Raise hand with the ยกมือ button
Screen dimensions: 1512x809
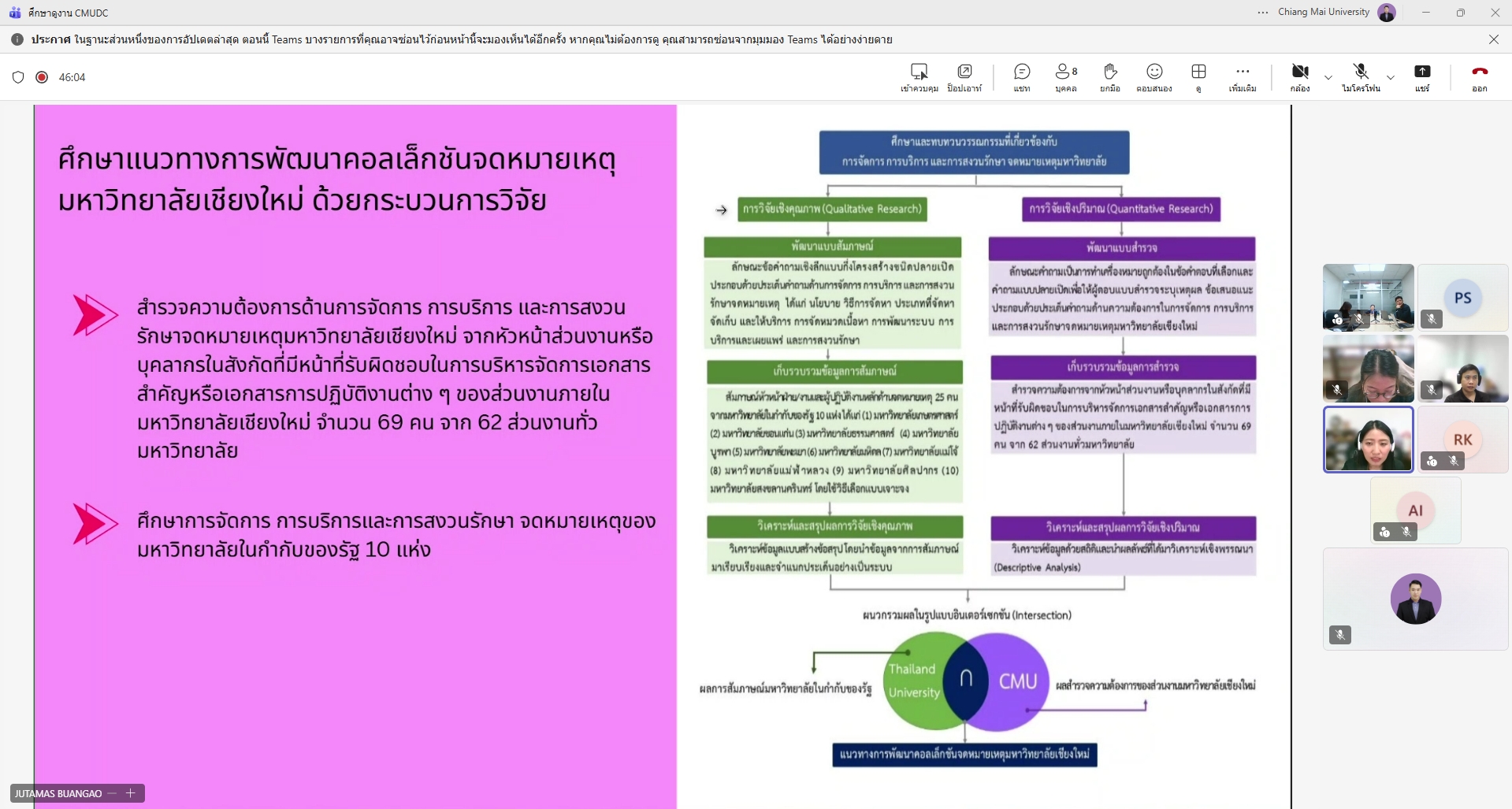tap(1110, 77)
